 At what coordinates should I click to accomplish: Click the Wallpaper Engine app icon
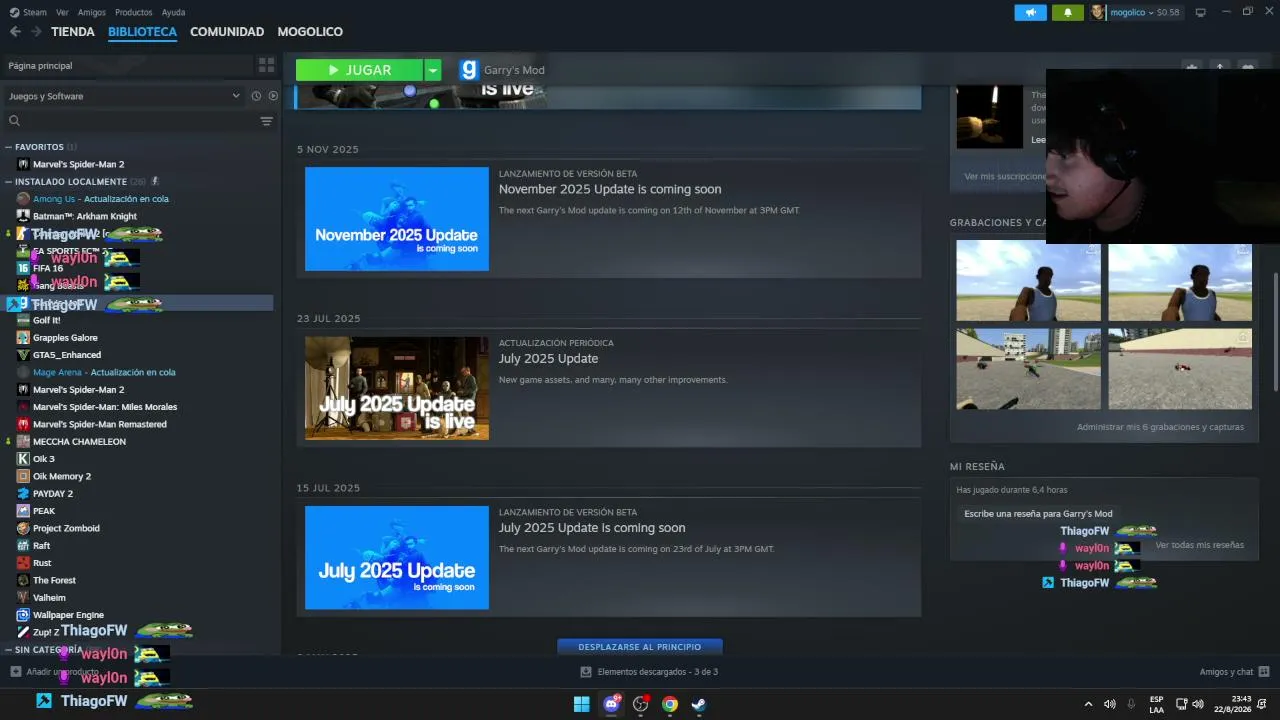[x=24, y=615]
